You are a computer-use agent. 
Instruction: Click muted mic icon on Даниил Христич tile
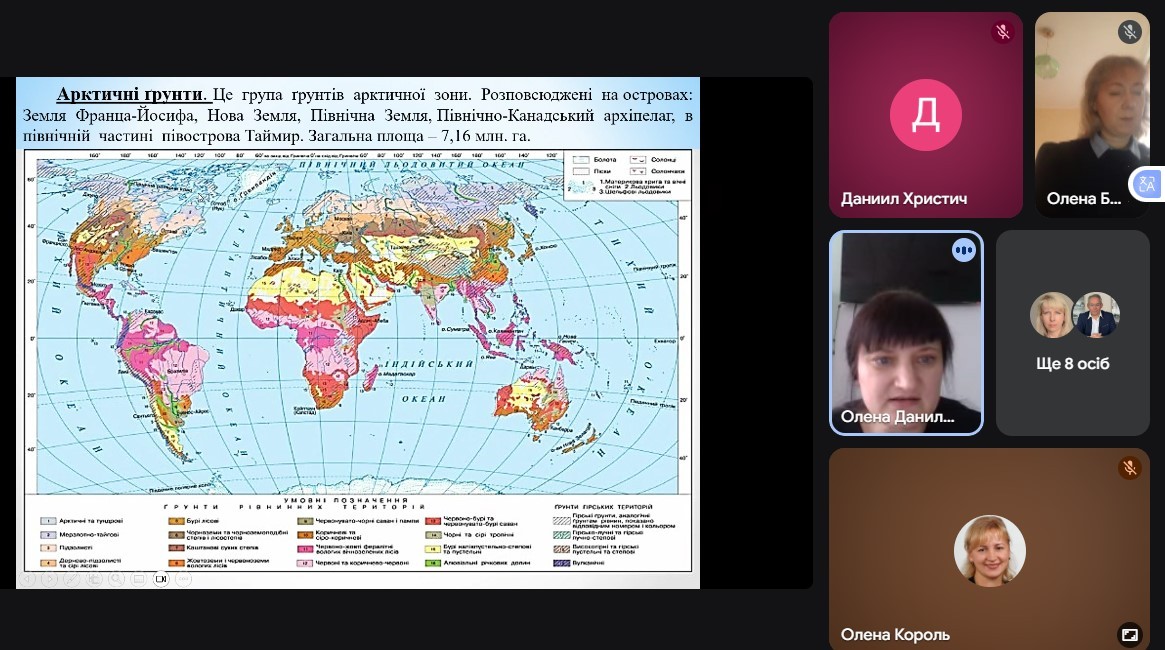[x=1002, y=32]
